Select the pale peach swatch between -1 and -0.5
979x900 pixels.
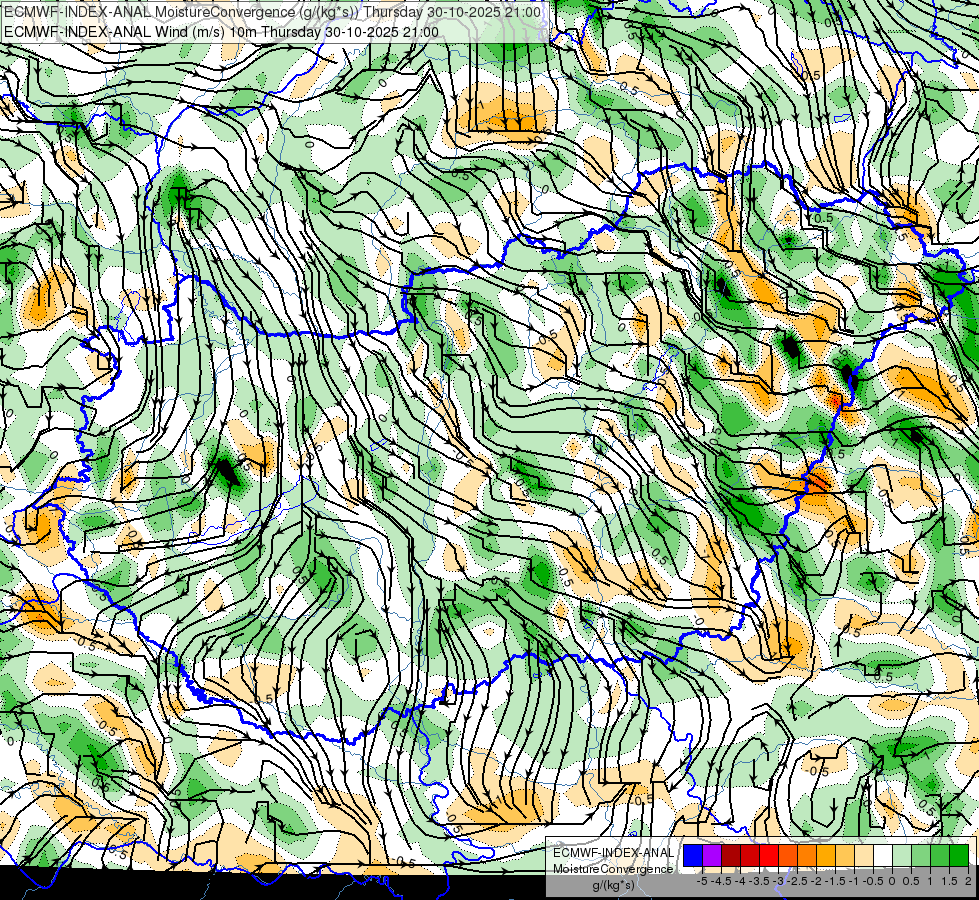coord(863,856)
